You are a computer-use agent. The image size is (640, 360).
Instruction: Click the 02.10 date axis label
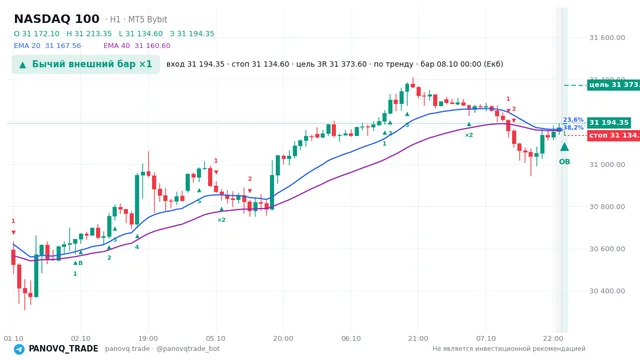80,339
